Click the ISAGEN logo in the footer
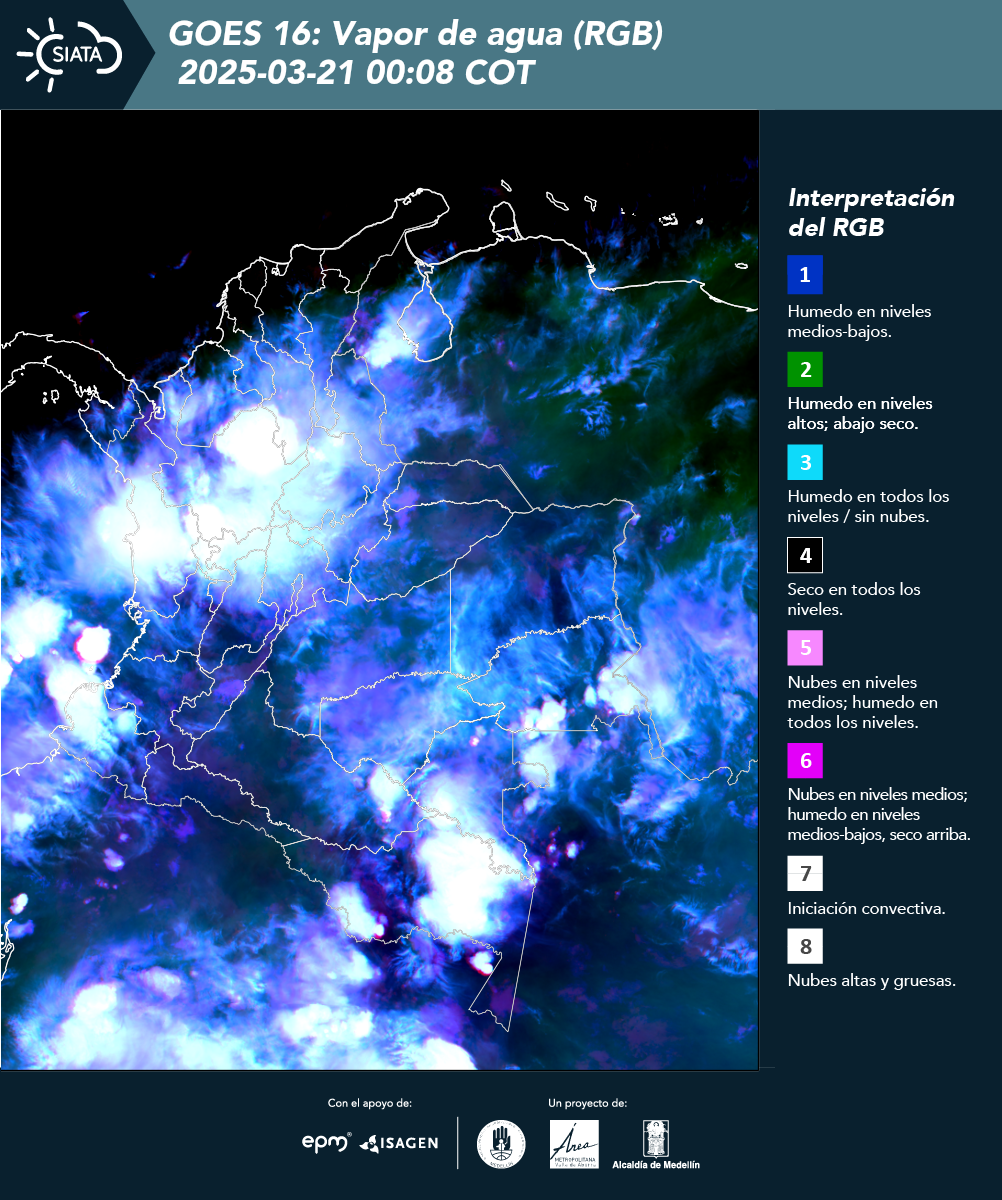 [x=399, y=1143]
